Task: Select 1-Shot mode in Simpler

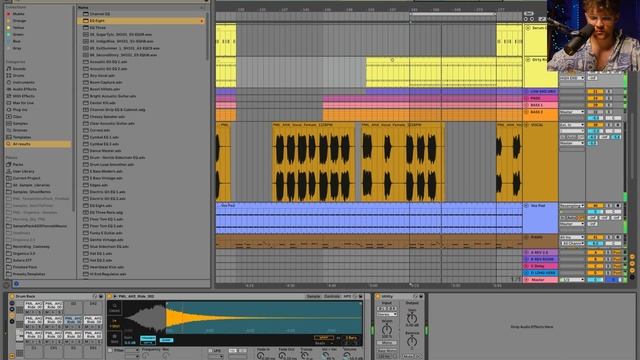Action: click(x=115, y=324)
